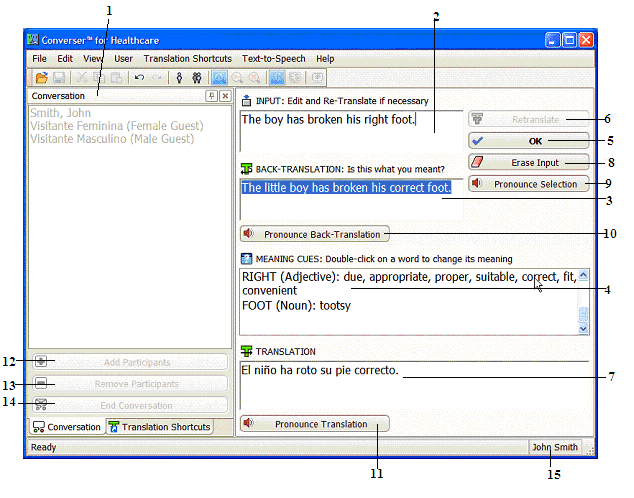The width and height of the screenshot is (634, 498).
Task: Select the Conversation tab at bottom
Action: coord(67,427)
